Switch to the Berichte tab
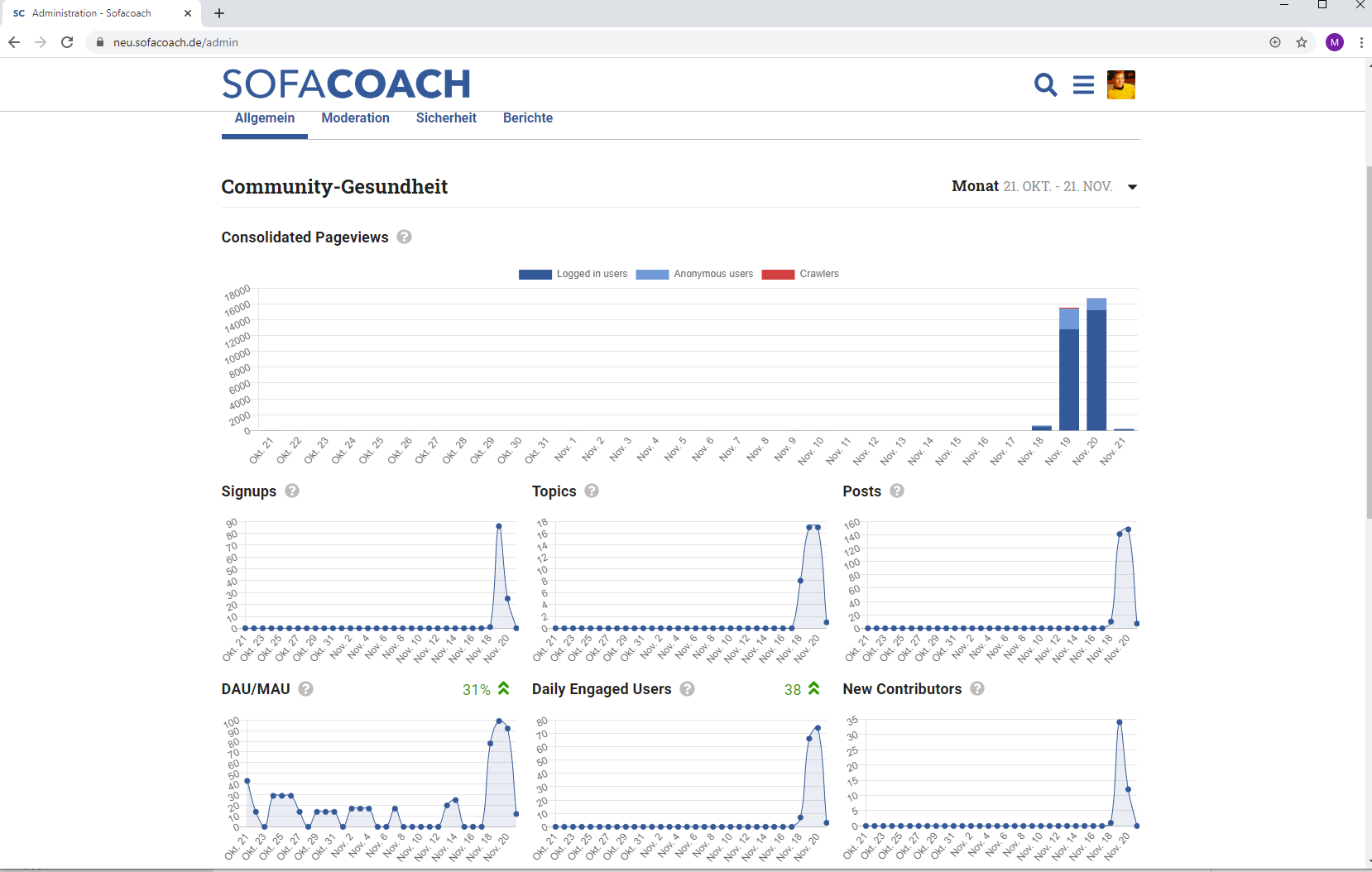The image size is (1372, 872). pos(528,118)
